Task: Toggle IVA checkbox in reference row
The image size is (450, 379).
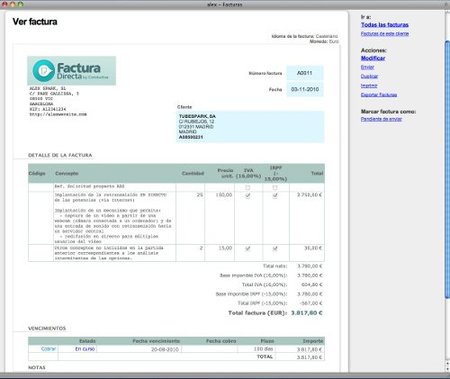Action: (247, 188)
